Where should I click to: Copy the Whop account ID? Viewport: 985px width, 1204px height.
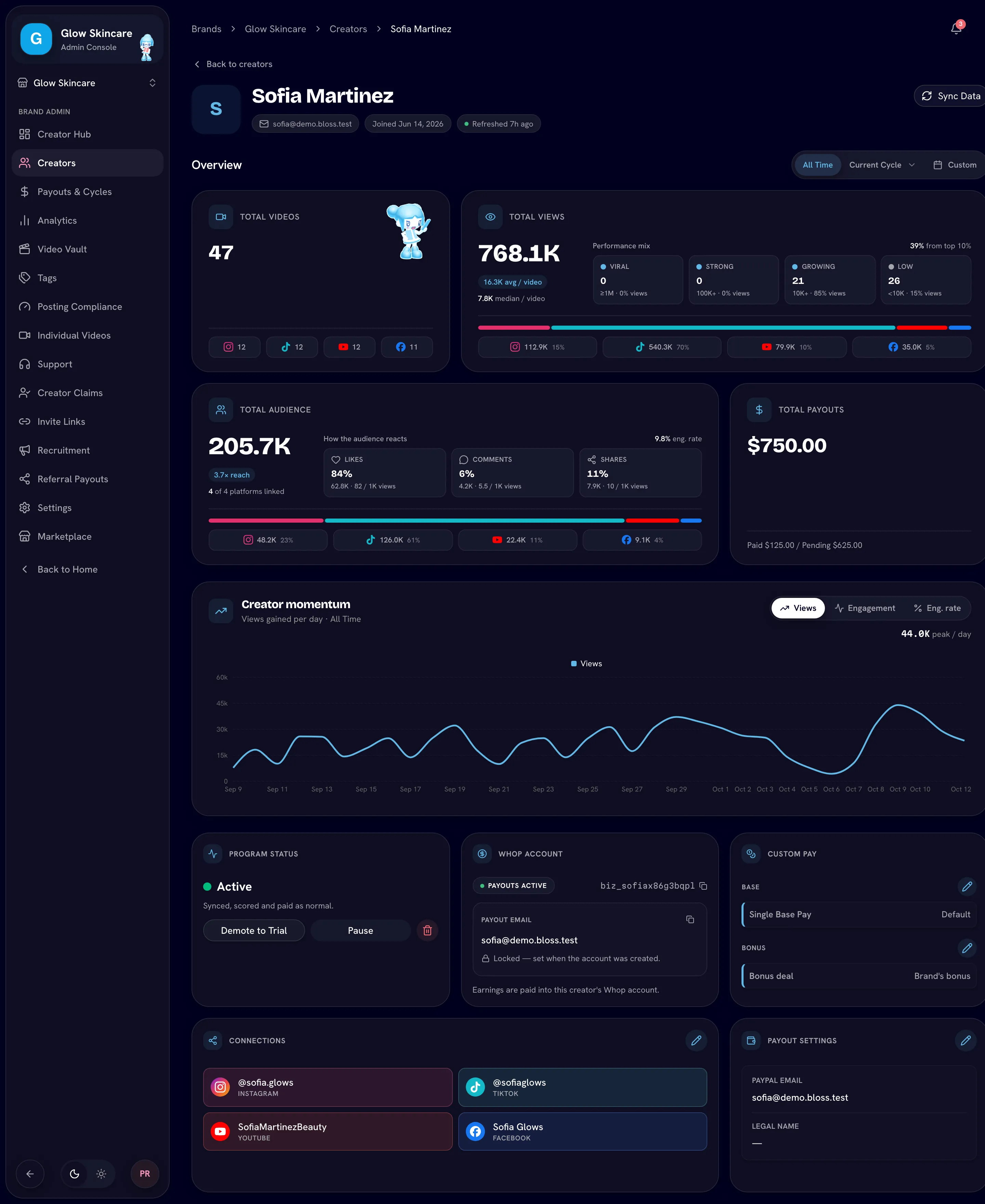click(x=703, y=886)
